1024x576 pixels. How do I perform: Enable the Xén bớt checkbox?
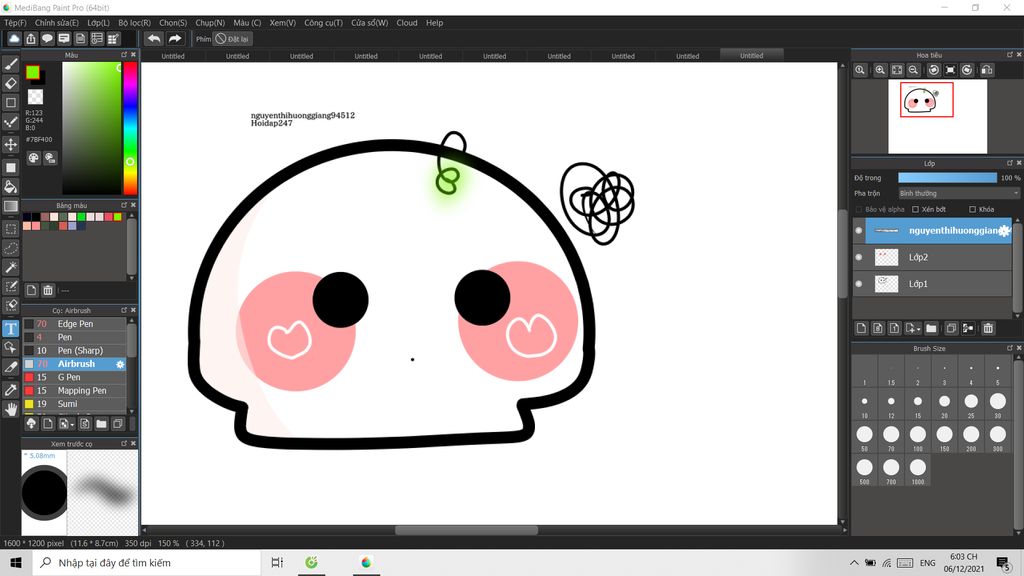[x=916, y=210]
